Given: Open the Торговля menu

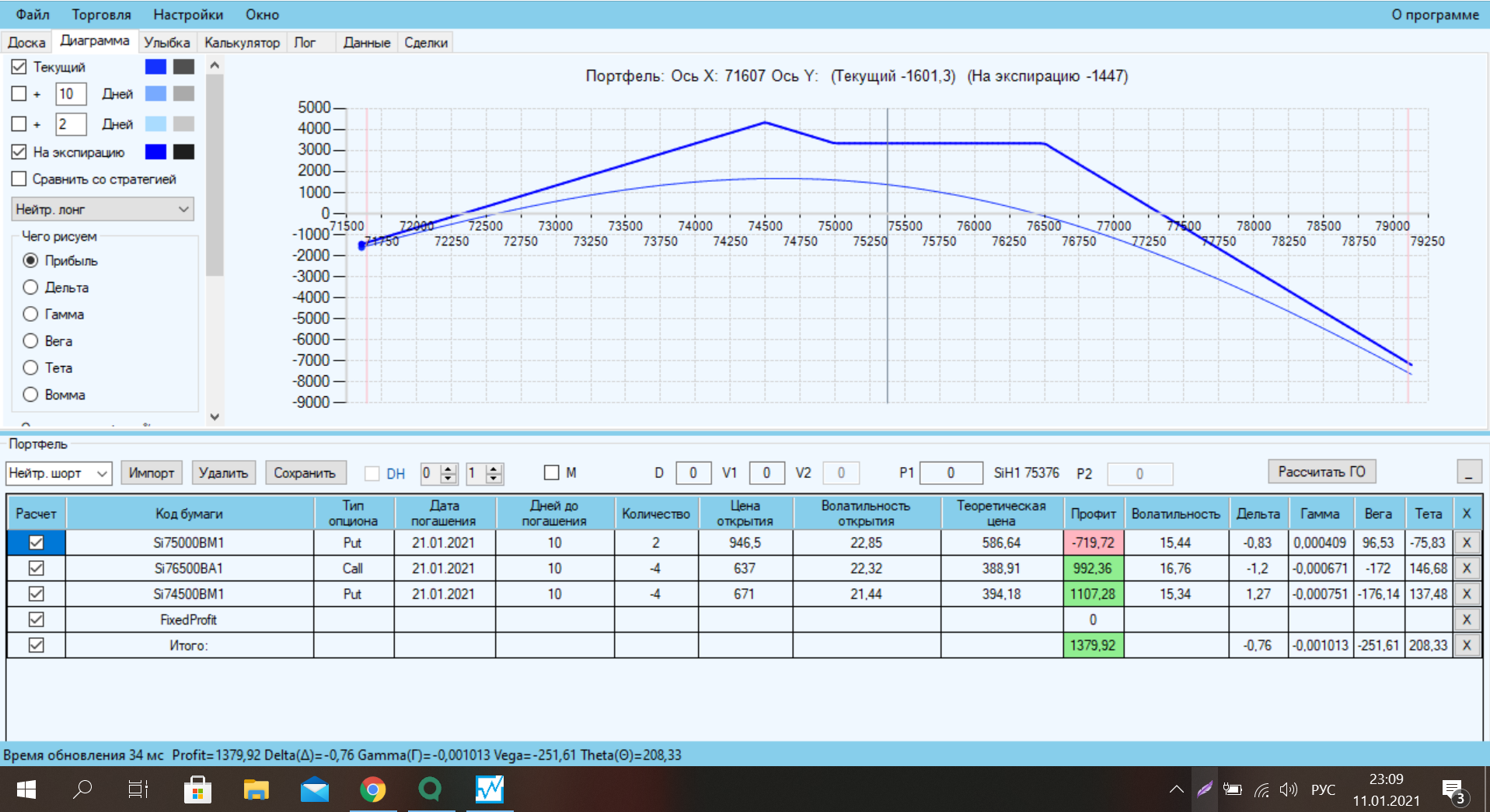Looking at the screenshot, I should 101,15.
